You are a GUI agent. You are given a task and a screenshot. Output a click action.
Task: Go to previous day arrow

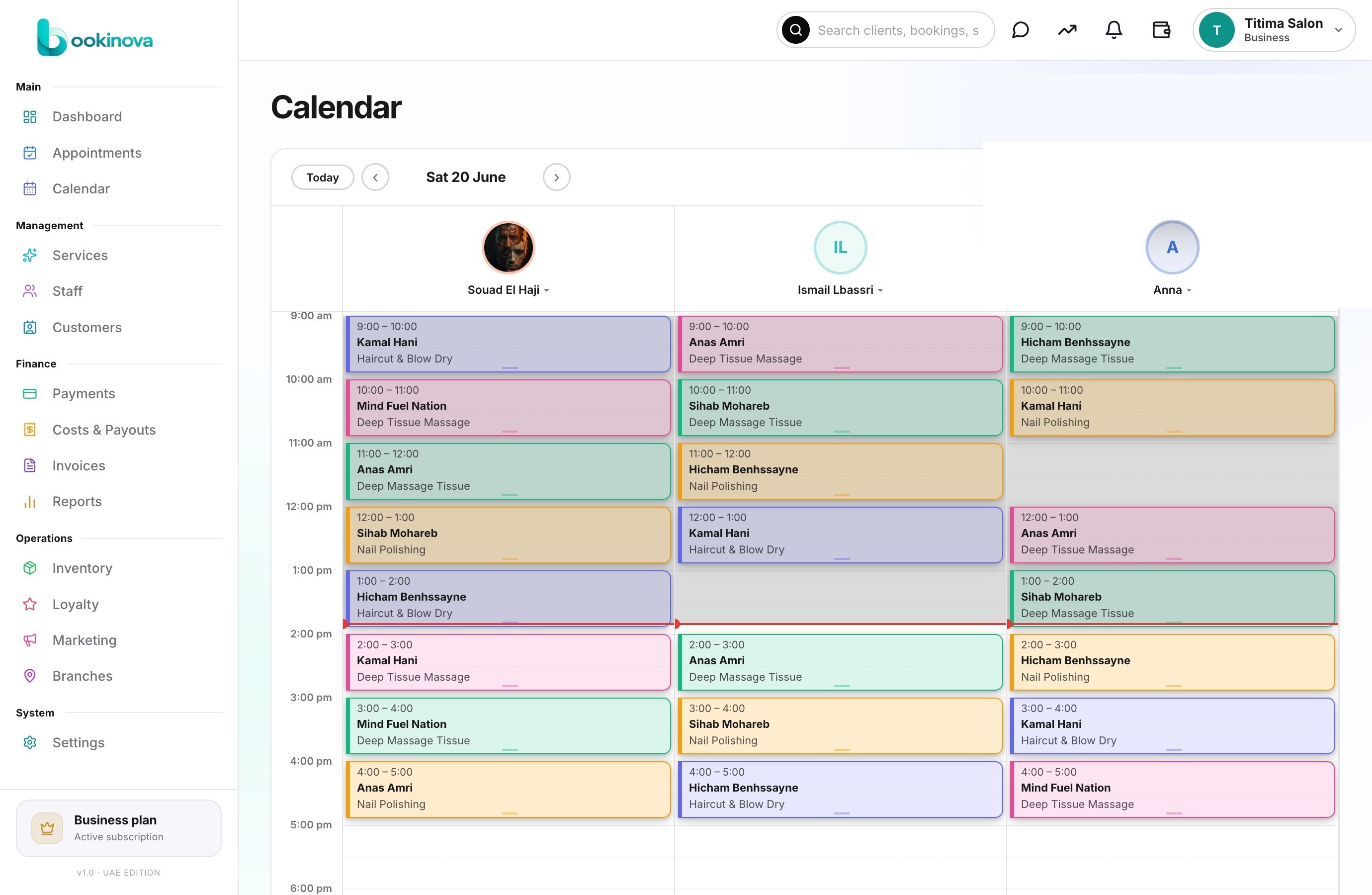point(375,177)
